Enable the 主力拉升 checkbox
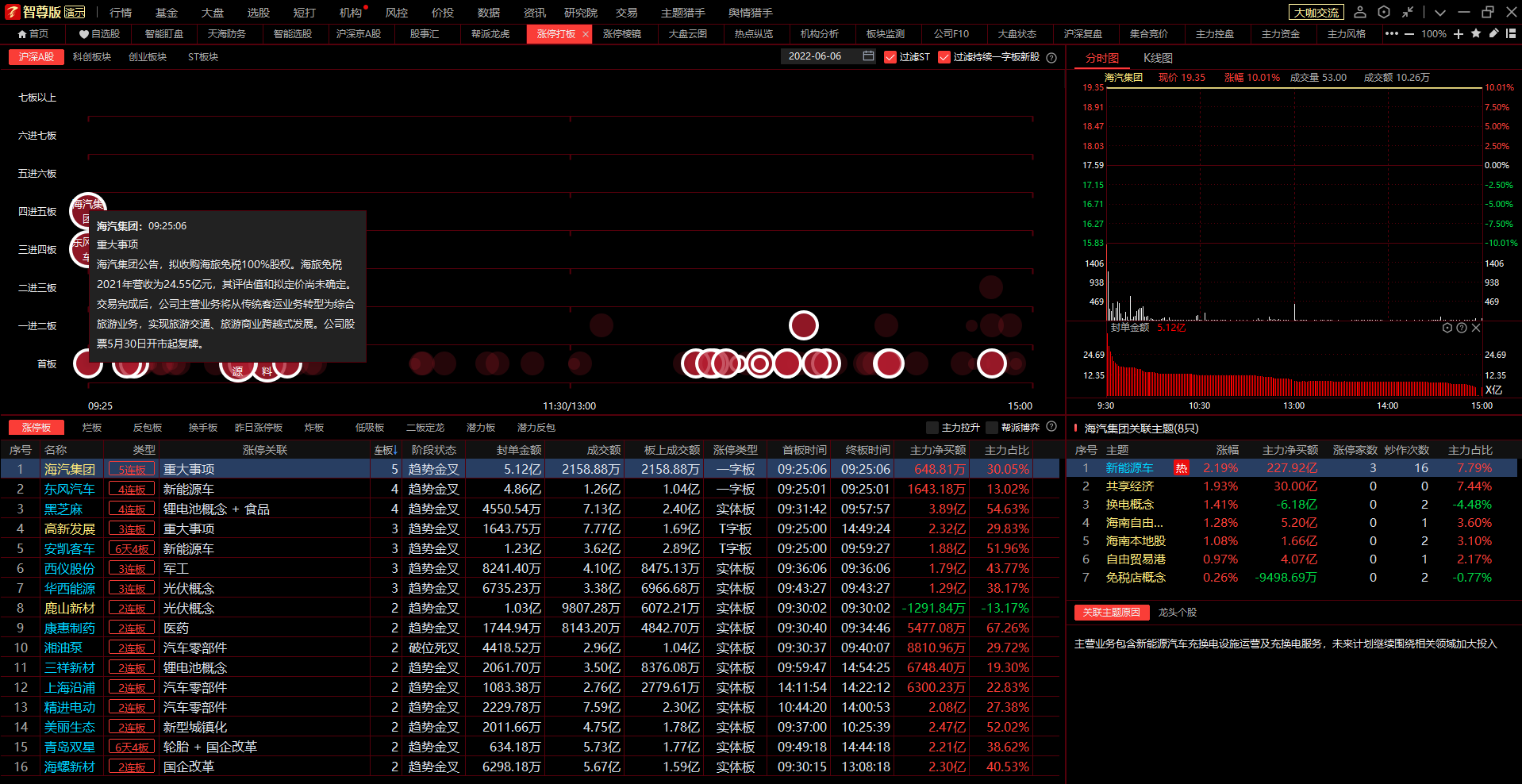Screen dimensions: 1522x784 pyautogui.click(x=932, y=428)
